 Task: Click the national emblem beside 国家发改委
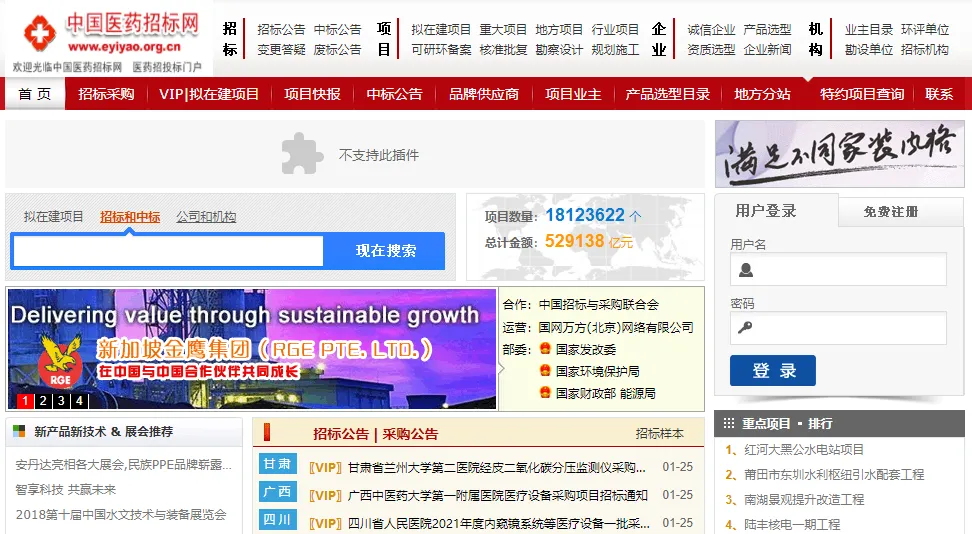coord(544,350)
